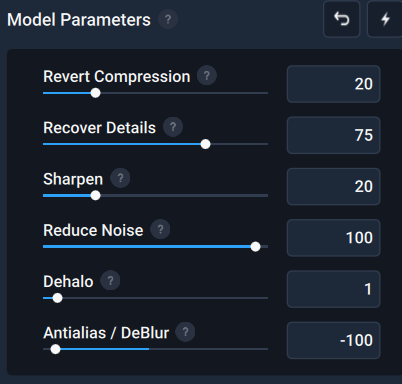Viewport: 402px width, 384px height.
Task: Open help icon beside Model Parameters
Action: click(x=168, y=19)
